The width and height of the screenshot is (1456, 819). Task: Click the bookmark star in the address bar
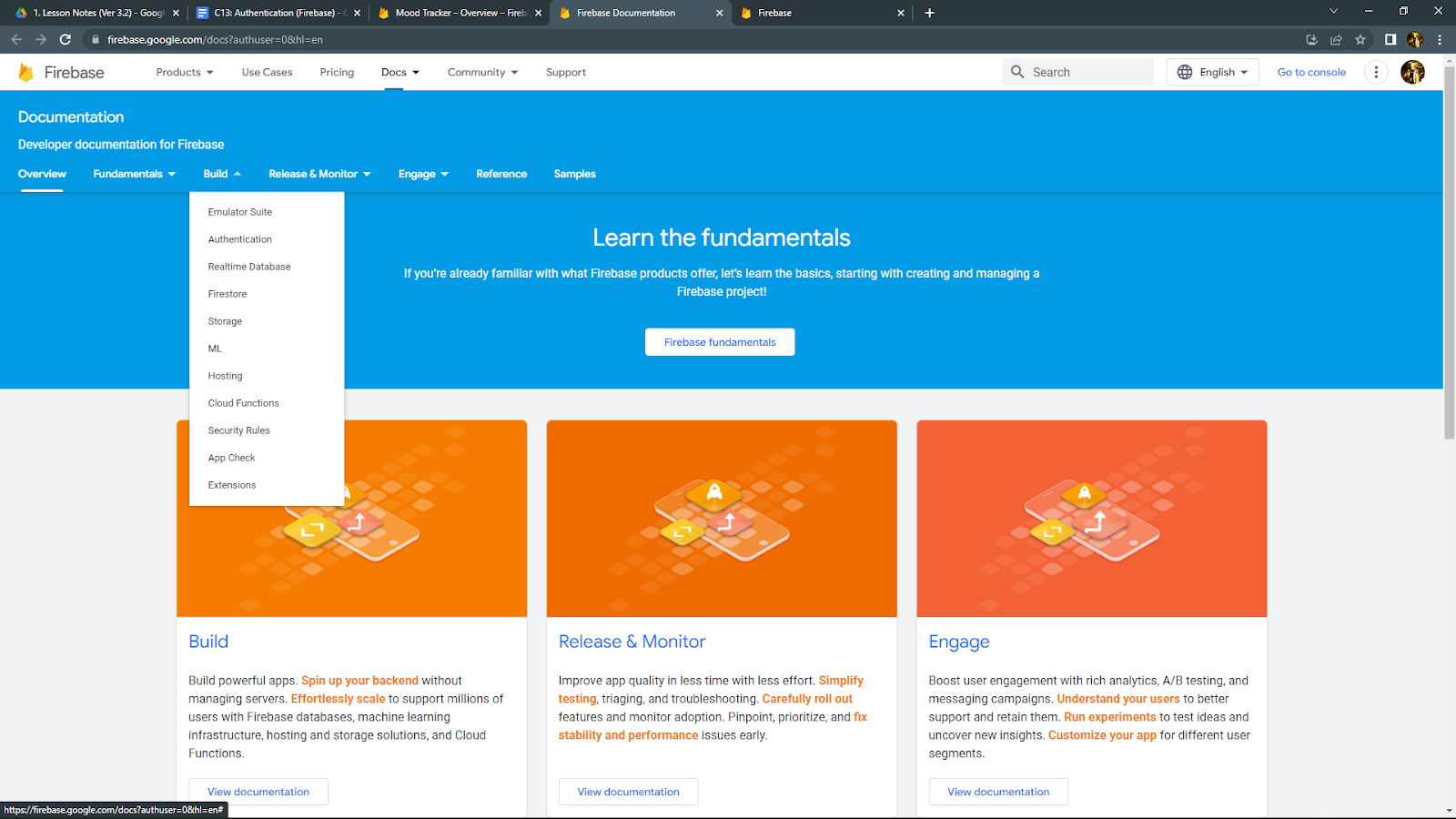[x=1360, y=39]
